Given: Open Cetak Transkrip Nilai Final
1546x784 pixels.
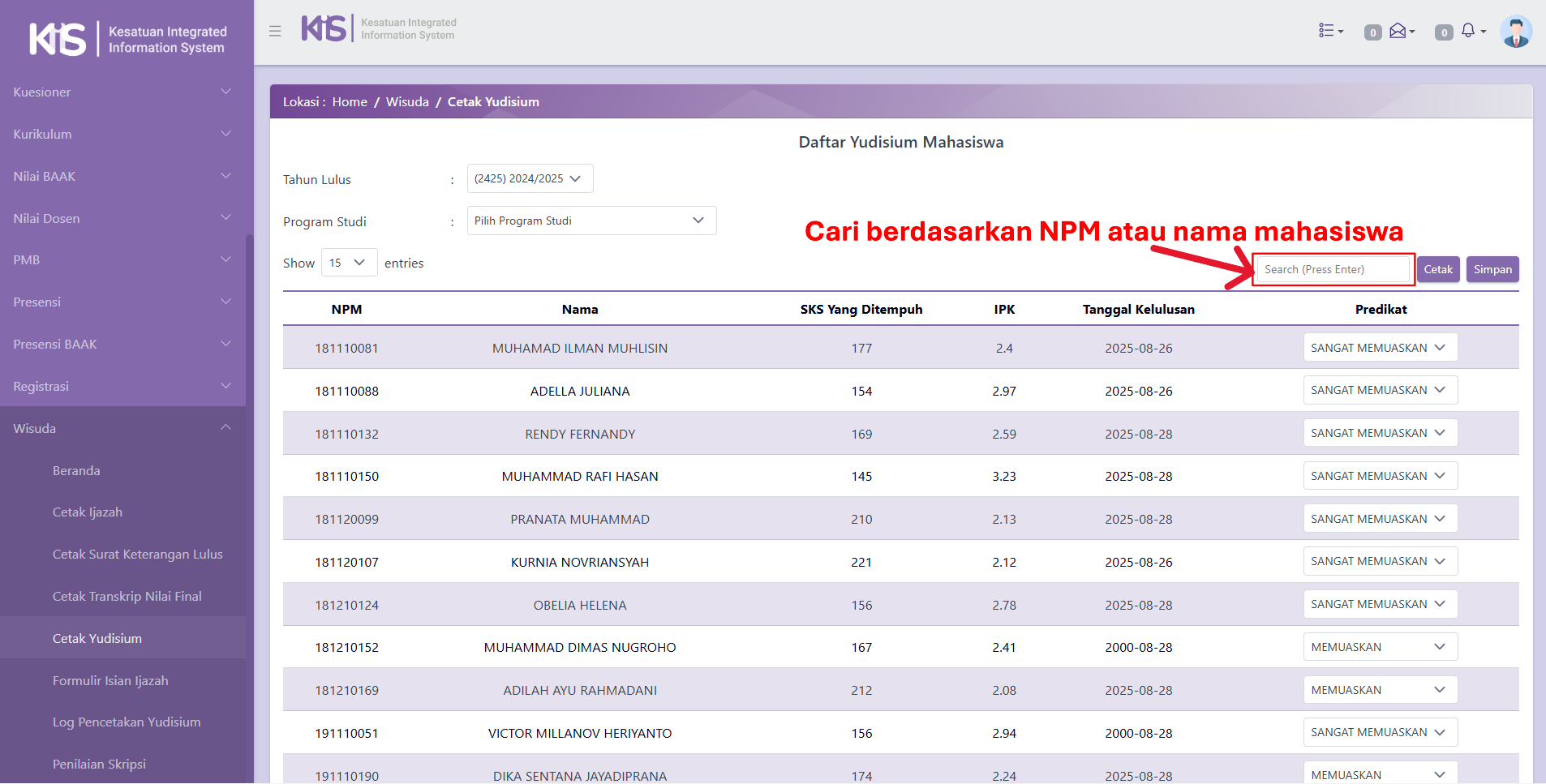Looking at the screenshot, I should tap(127, 597).
